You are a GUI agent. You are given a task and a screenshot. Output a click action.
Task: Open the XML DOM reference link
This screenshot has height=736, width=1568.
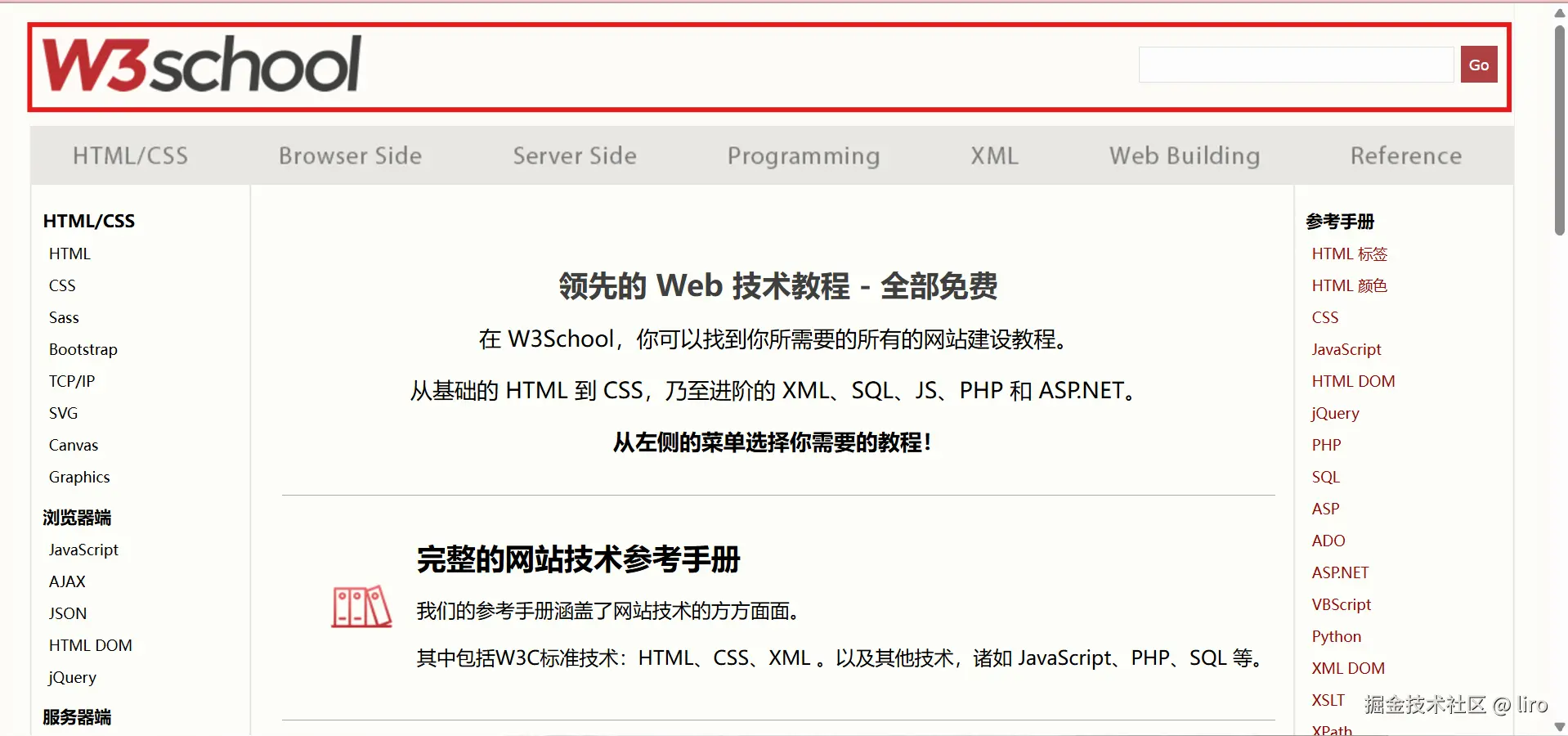coord(1349,668)
